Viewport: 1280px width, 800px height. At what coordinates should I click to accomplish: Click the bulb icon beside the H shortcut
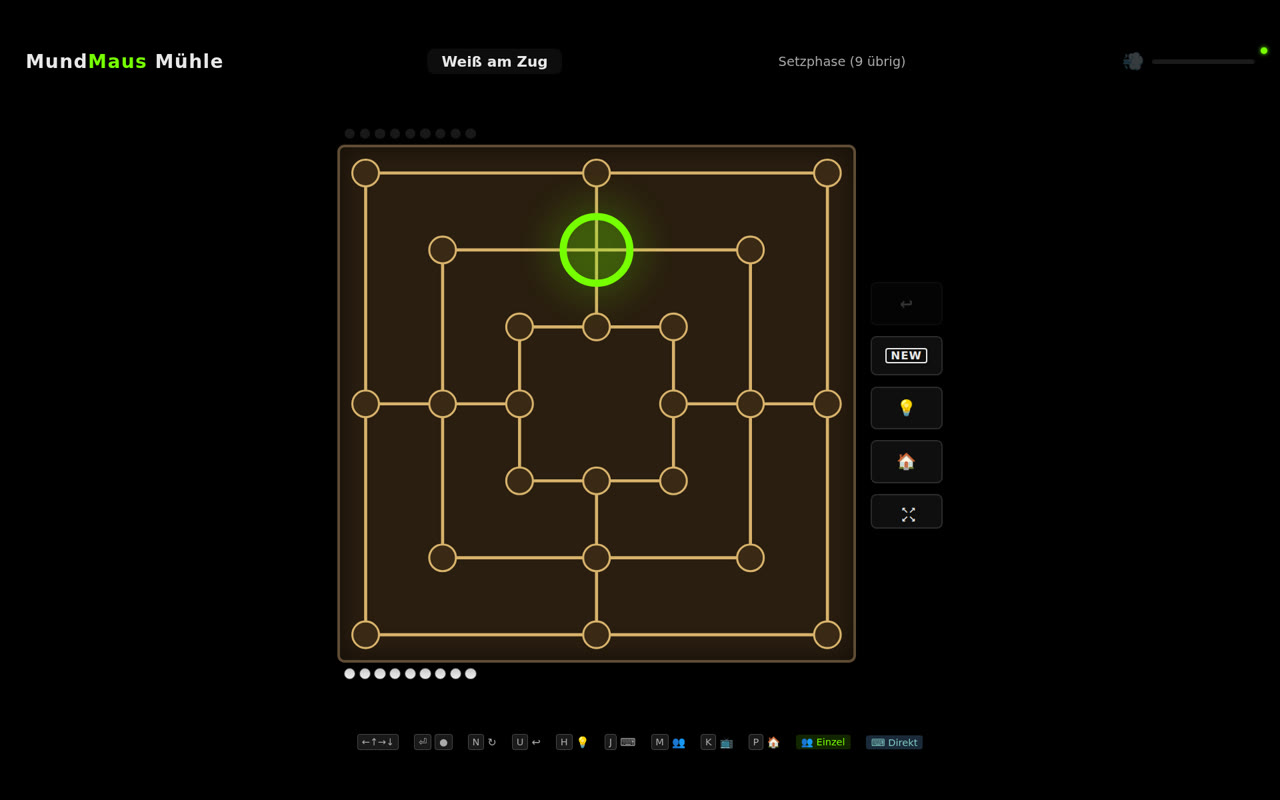coord(582,741)
